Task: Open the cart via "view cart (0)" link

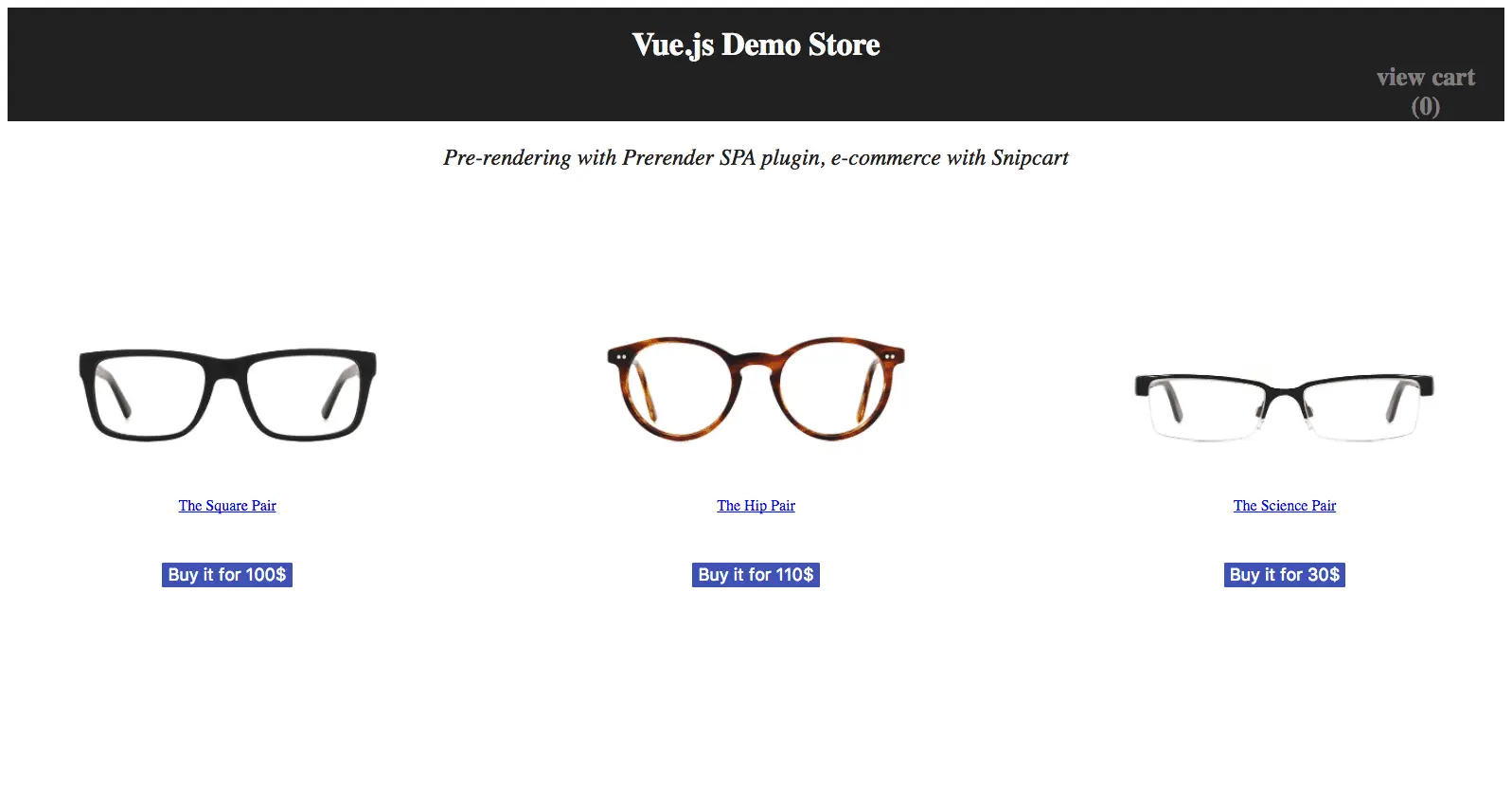Action: pos(1425,77)
